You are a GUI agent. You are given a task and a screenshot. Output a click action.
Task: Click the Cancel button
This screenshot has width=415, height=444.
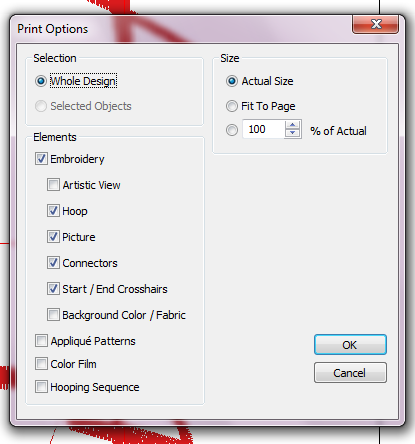click(350, 373)
